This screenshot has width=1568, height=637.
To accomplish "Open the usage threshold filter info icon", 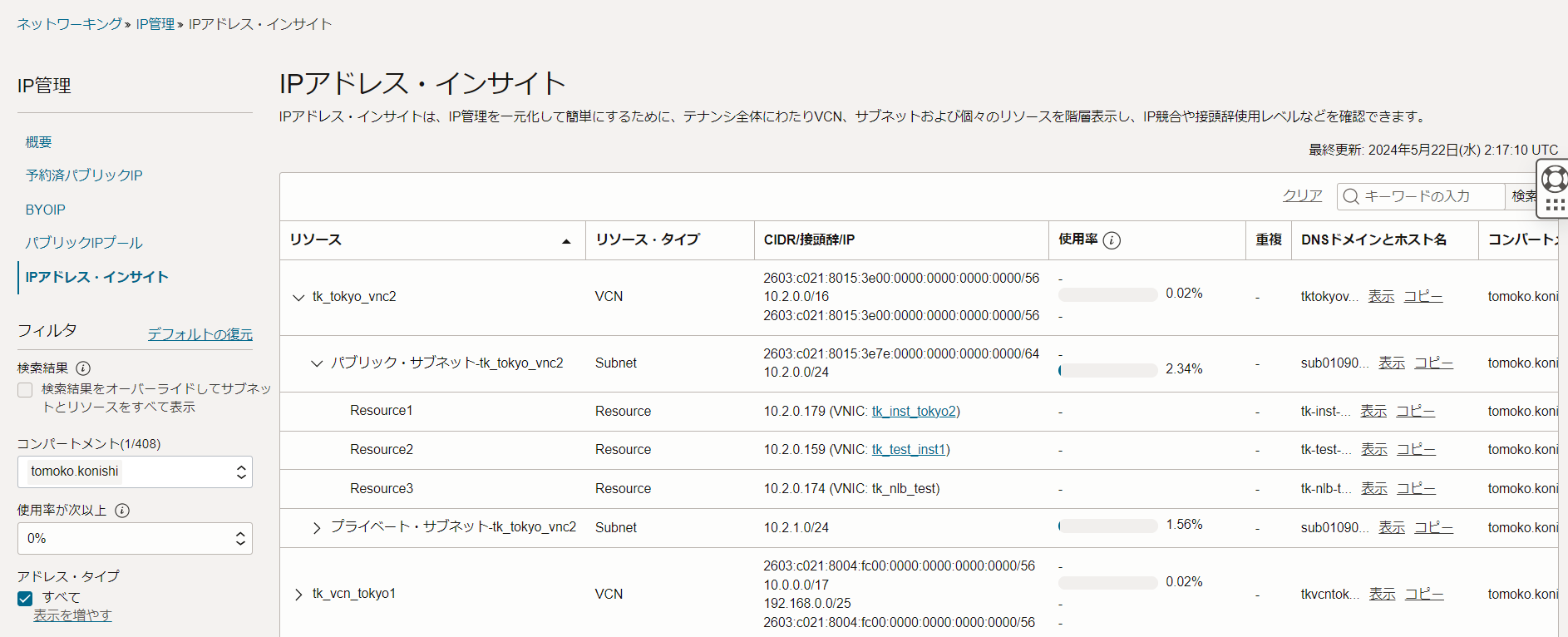I will [122, 511].
